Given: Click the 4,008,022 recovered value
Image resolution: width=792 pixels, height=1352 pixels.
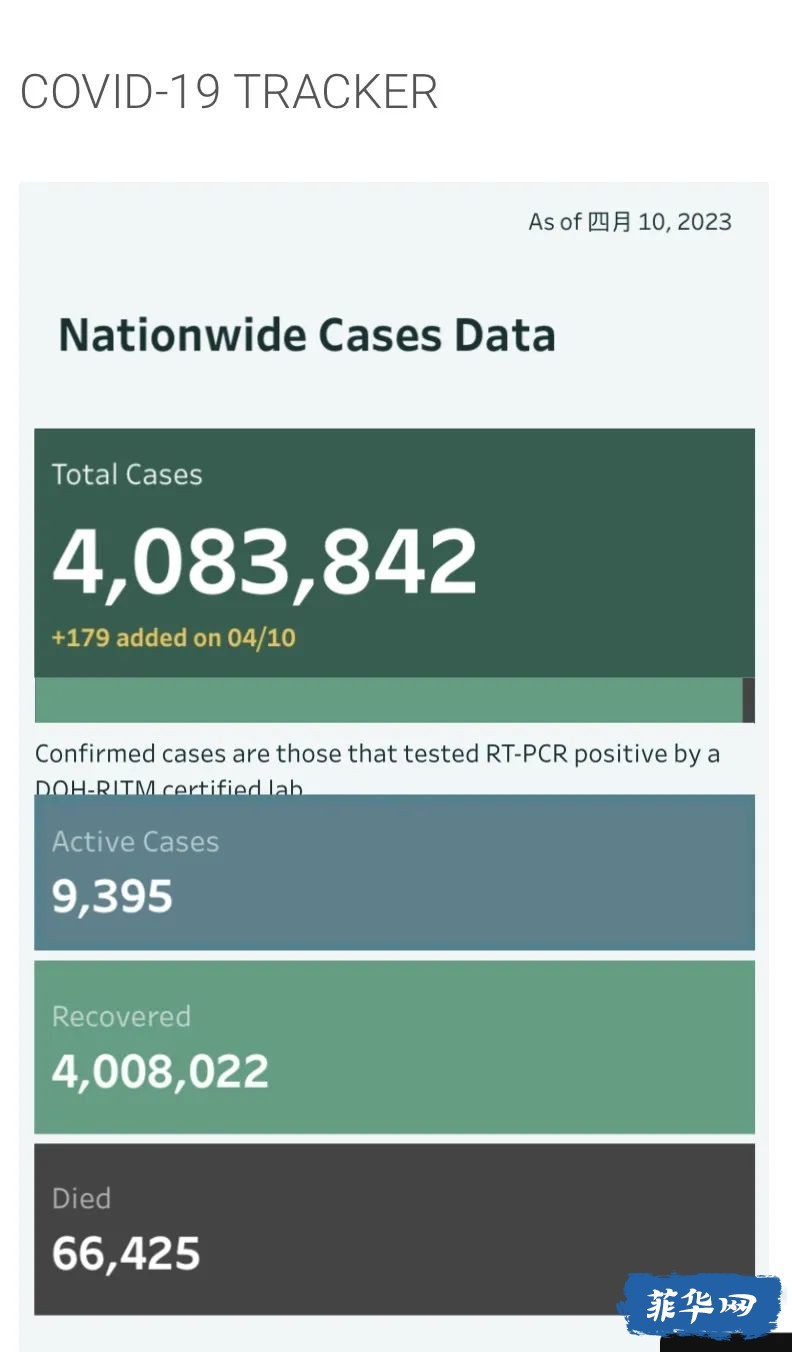Looking at the screenshot, I should (x=160, y=1072).
